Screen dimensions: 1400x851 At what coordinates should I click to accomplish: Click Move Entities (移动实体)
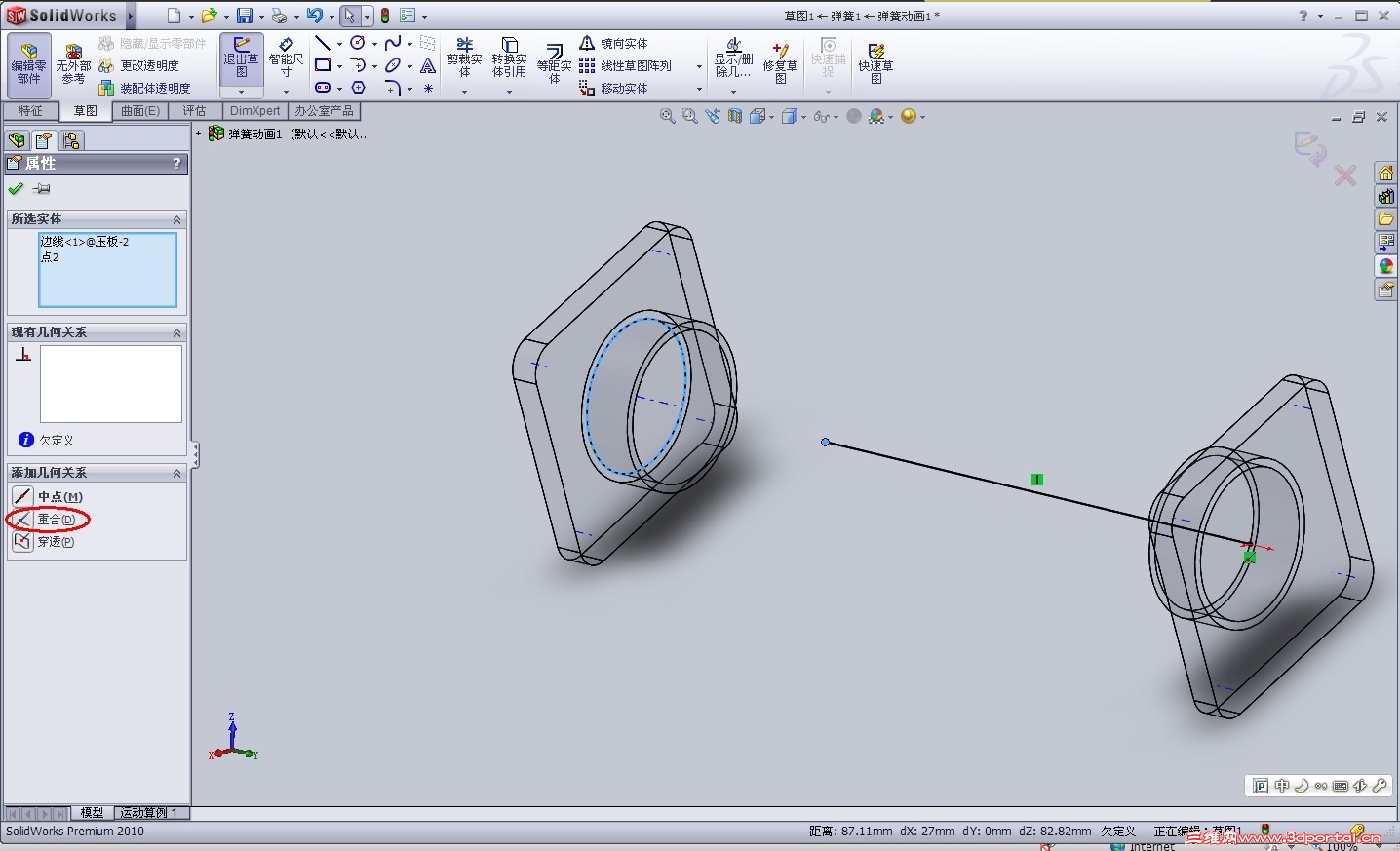[614, 88]
